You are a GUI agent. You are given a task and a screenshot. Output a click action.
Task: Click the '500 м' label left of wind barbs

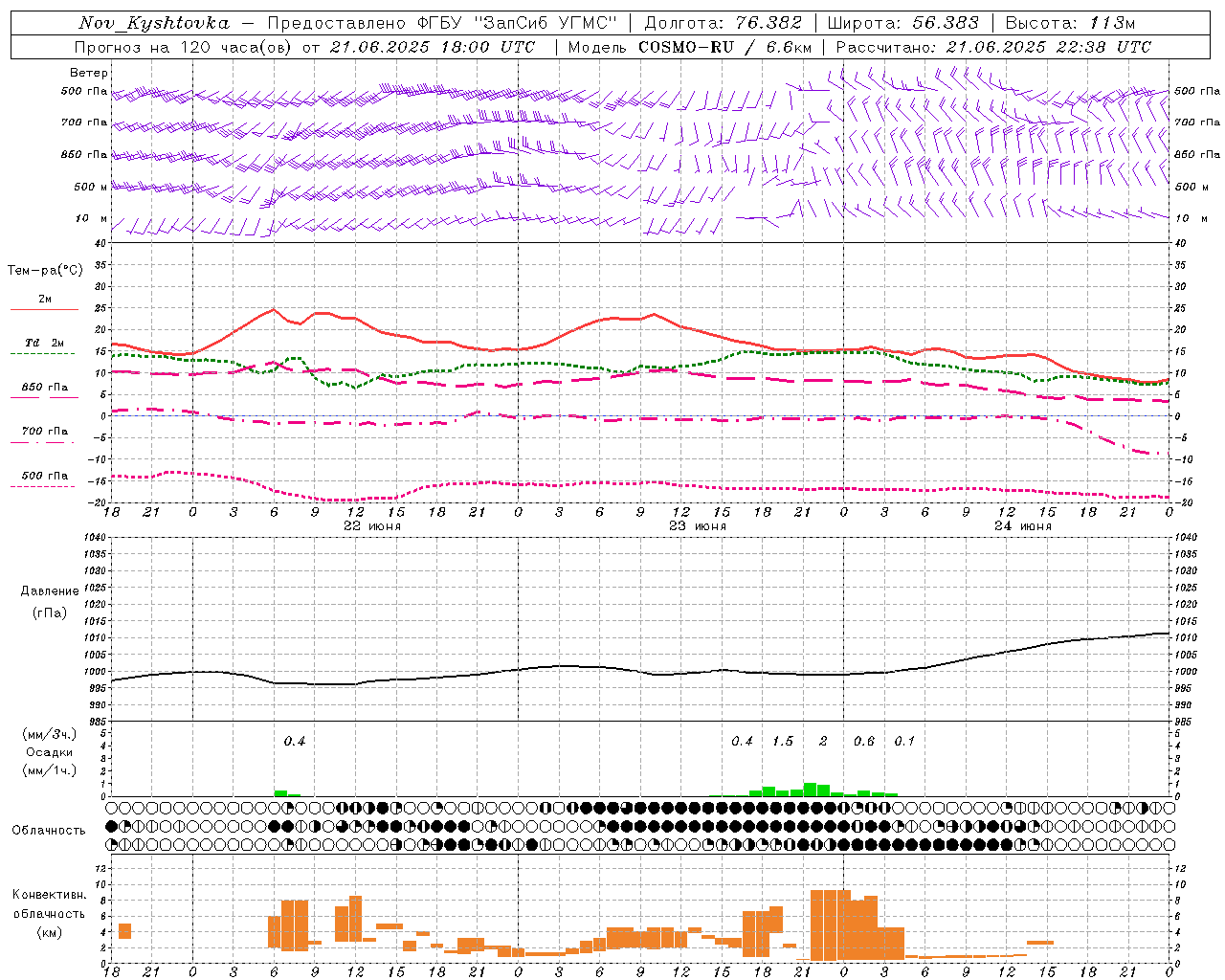[x=91, y=187]
